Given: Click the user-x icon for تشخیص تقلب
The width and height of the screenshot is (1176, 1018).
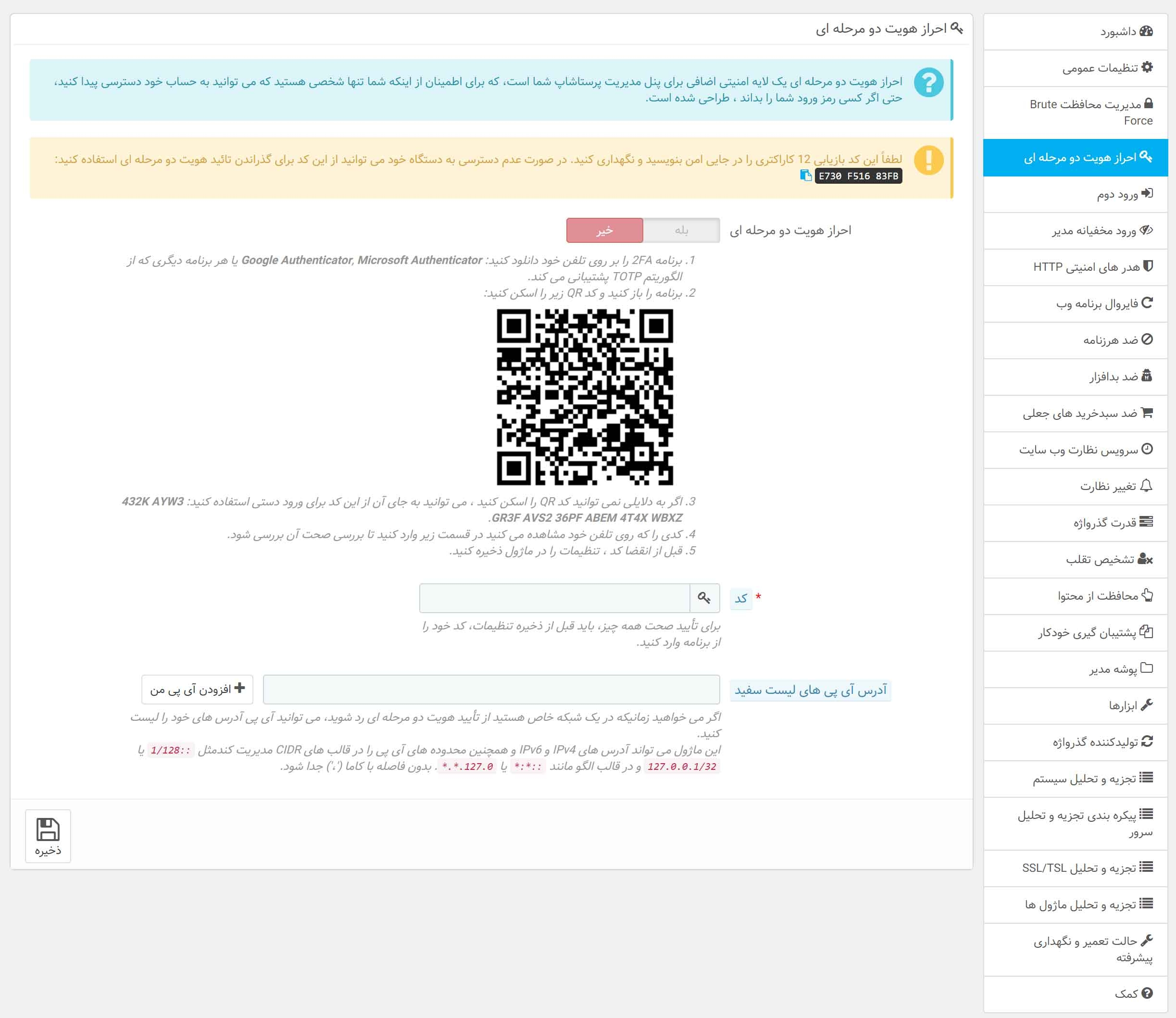Looking at the screenshot, I should pos(1145,559).
